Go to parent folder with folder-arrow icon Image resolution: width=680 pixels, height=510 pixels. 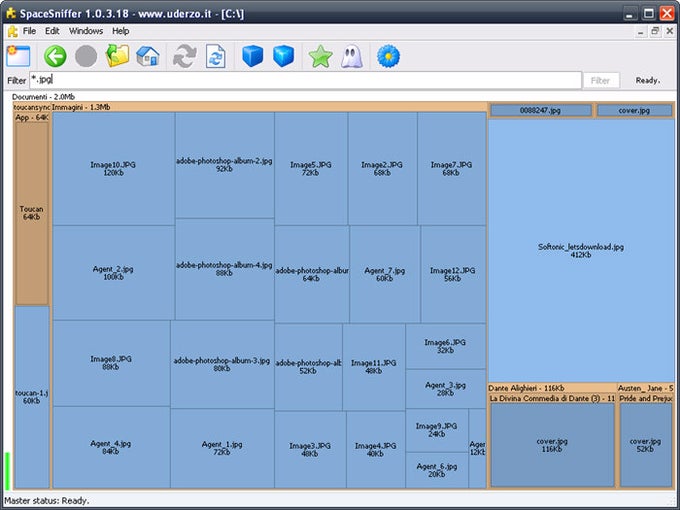coord(117,56)
